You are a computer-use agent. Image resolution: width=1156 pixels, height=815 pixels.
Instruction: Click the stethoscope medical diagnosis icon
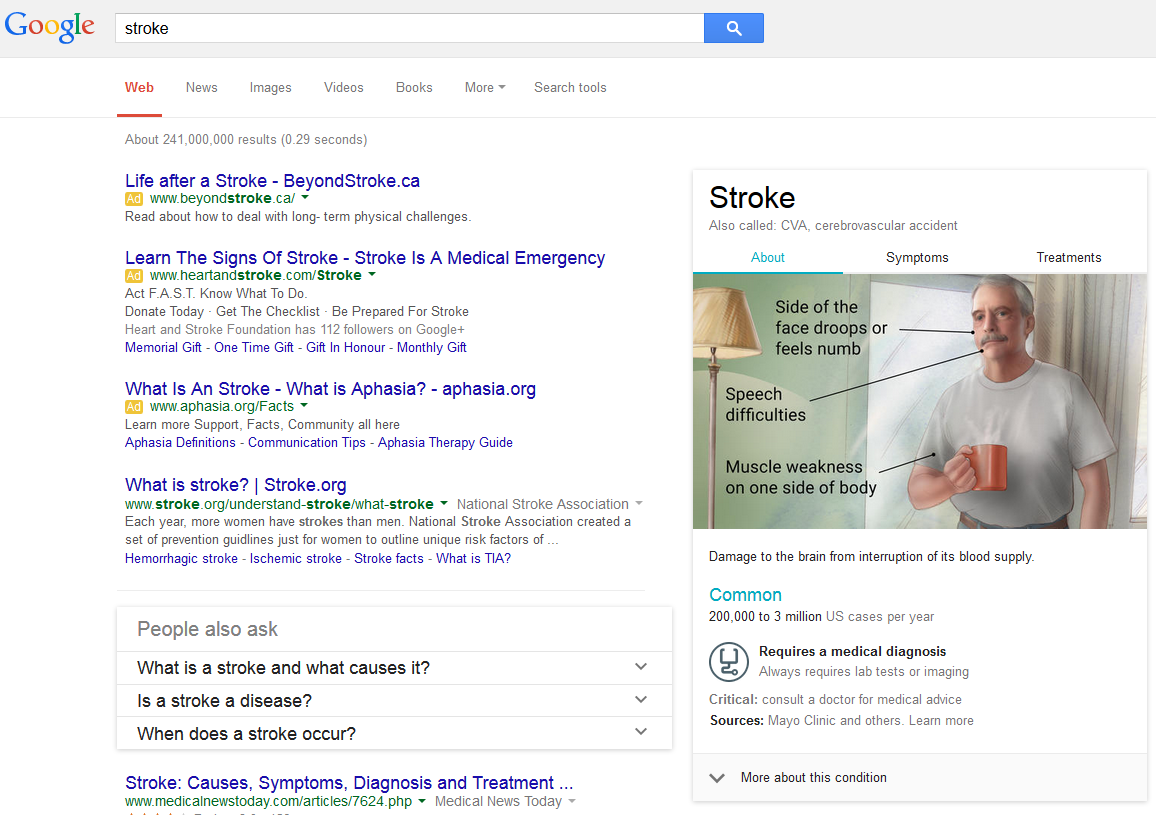tap(728, 661)
